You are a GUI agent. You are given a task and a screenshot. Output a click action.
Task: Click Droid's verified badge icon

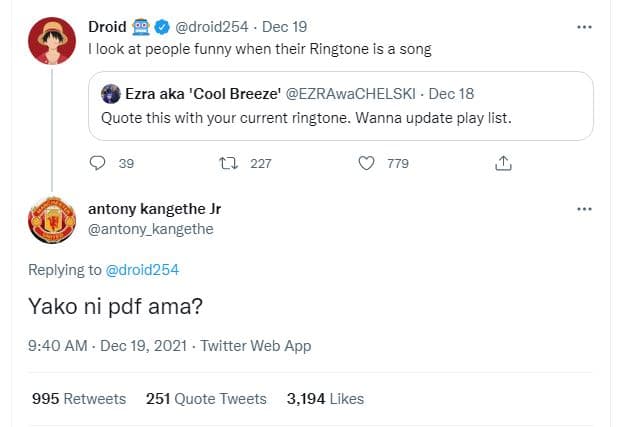point(173,27)
